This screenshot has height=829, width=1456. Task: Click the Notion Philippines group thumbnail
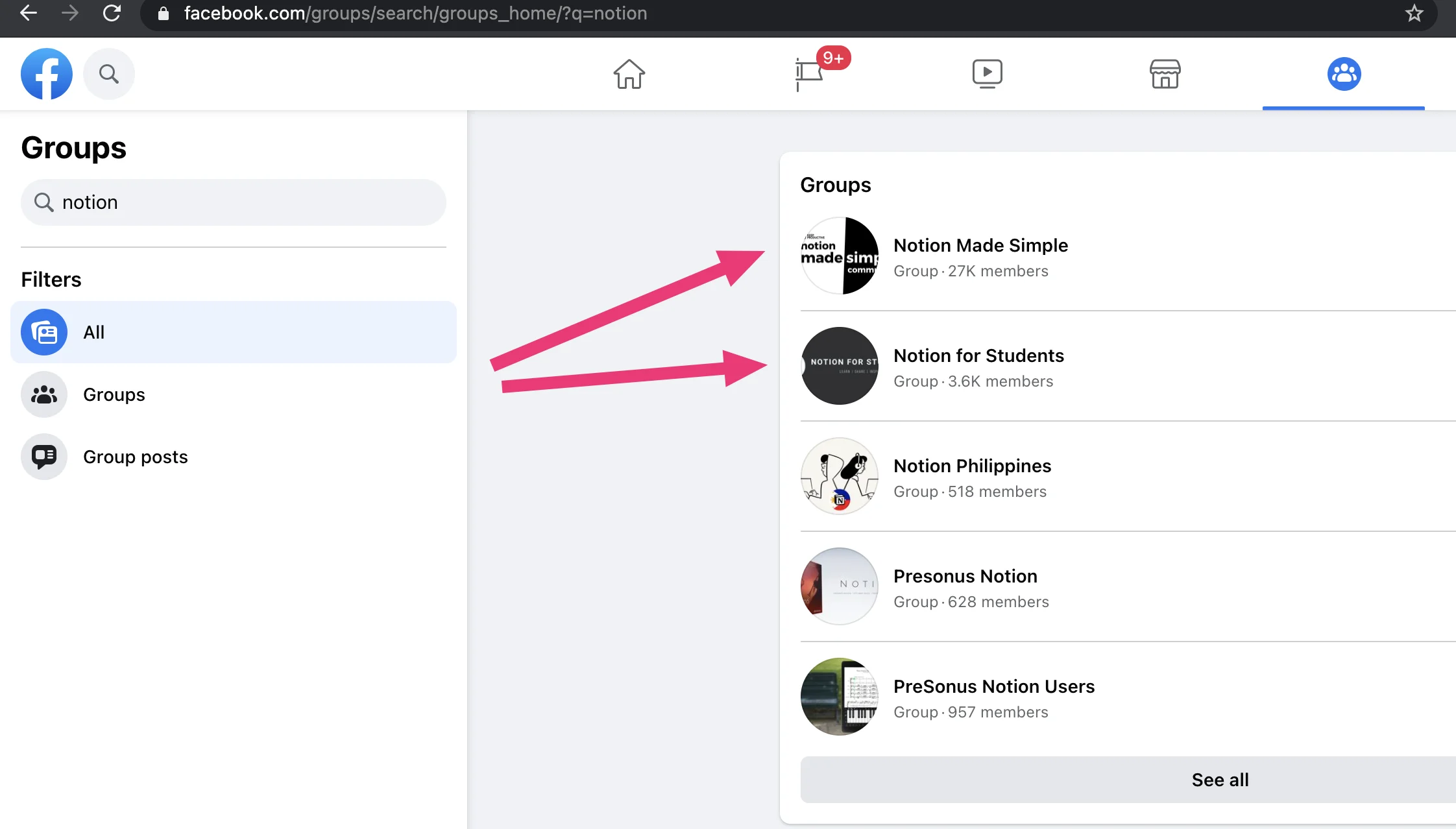tap(840, 476)
